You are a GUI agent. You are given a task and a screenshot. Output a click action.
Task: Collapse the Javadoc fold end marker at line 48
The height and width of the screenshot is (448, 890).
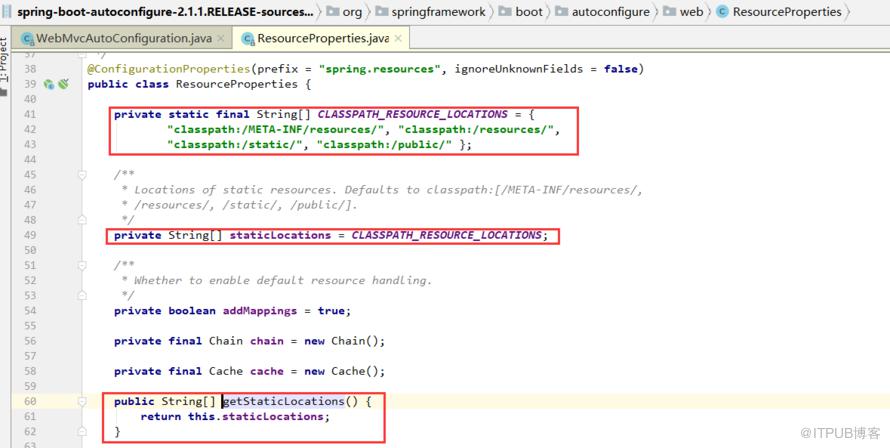pyautogui.click(x=82, y=220)
